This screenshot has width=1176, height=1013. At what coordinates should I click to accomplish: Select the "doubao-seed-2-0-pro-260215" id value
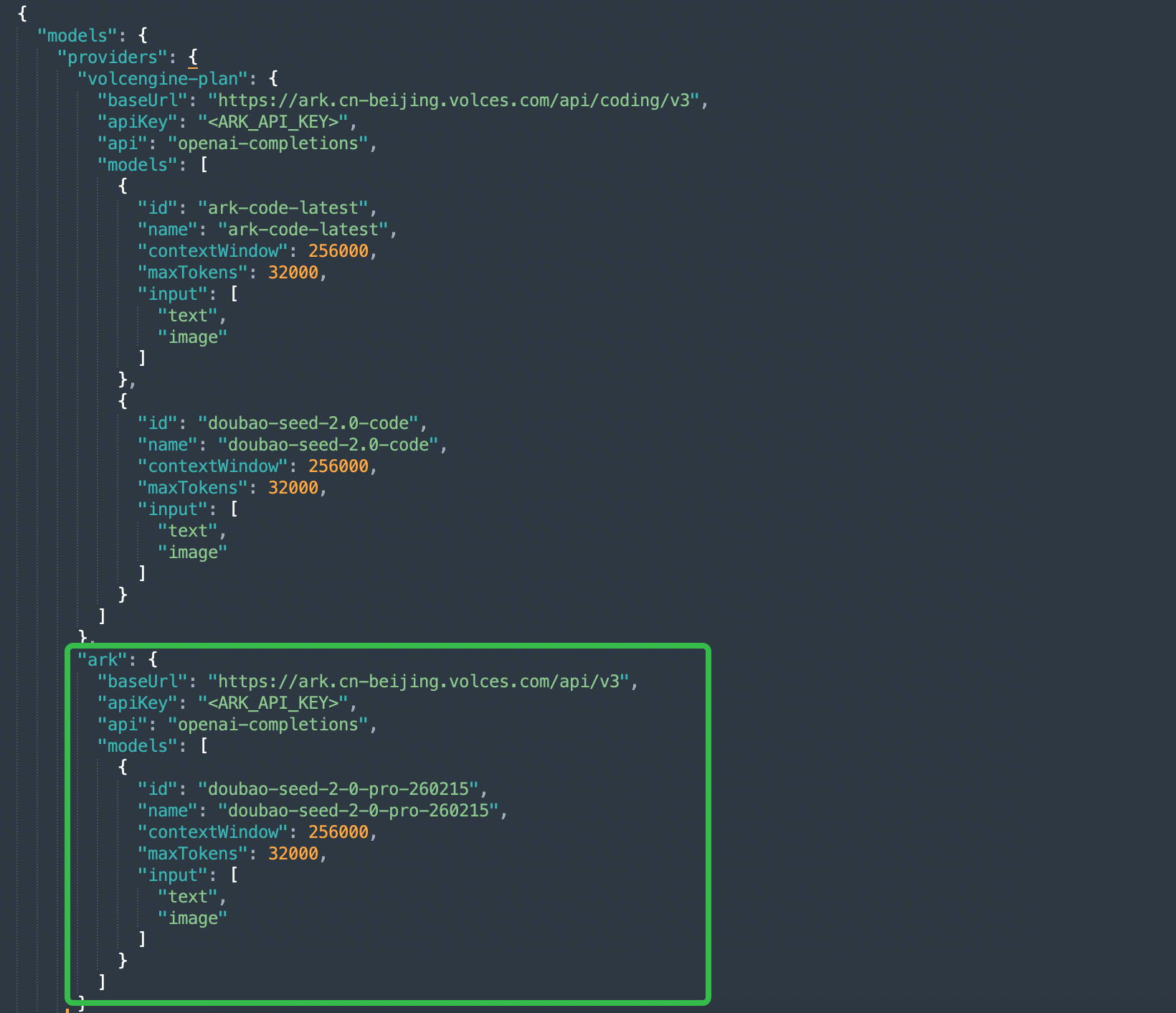point(338,789)
